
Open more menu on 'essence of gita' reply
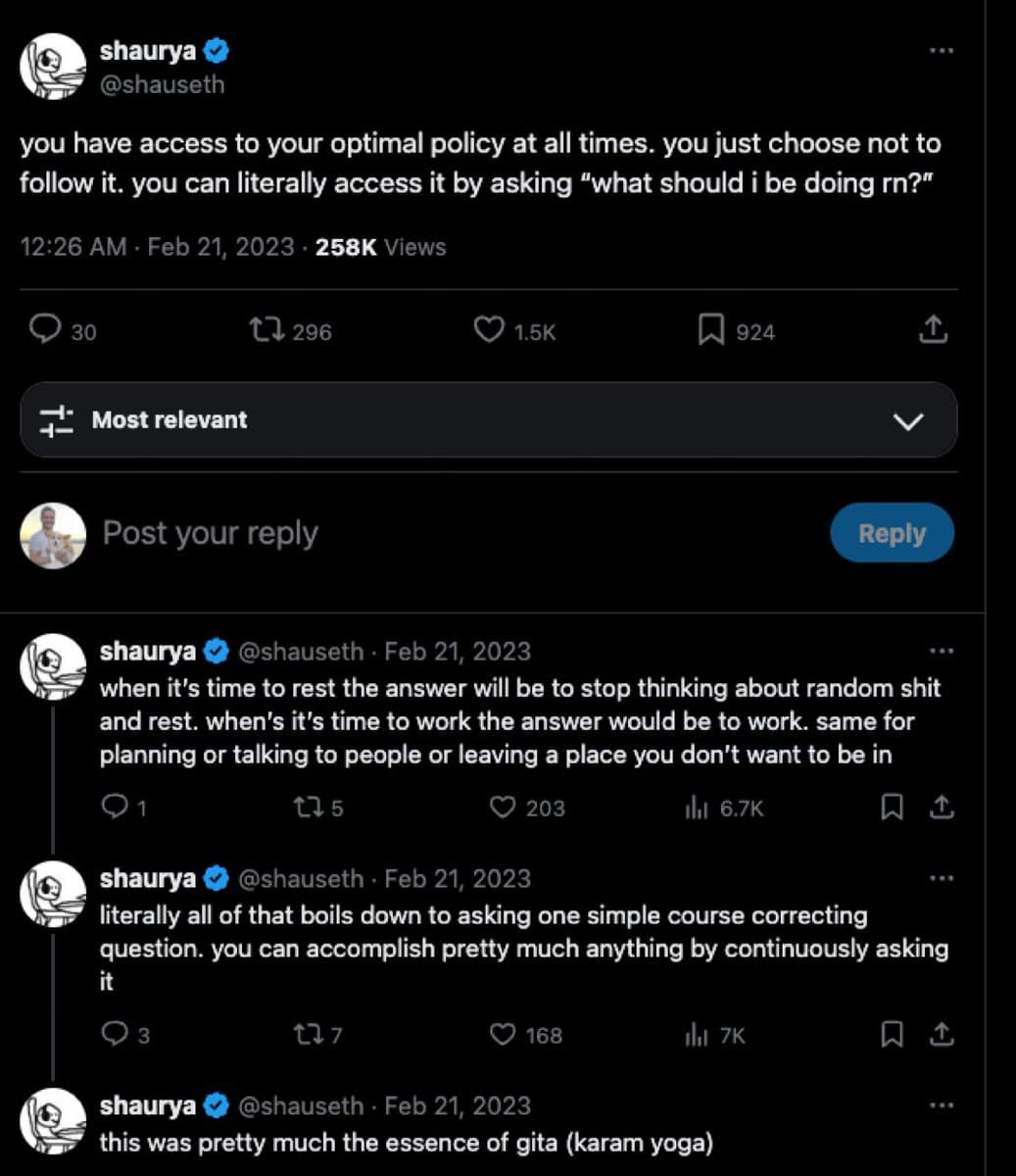(x=941, y=1105)
